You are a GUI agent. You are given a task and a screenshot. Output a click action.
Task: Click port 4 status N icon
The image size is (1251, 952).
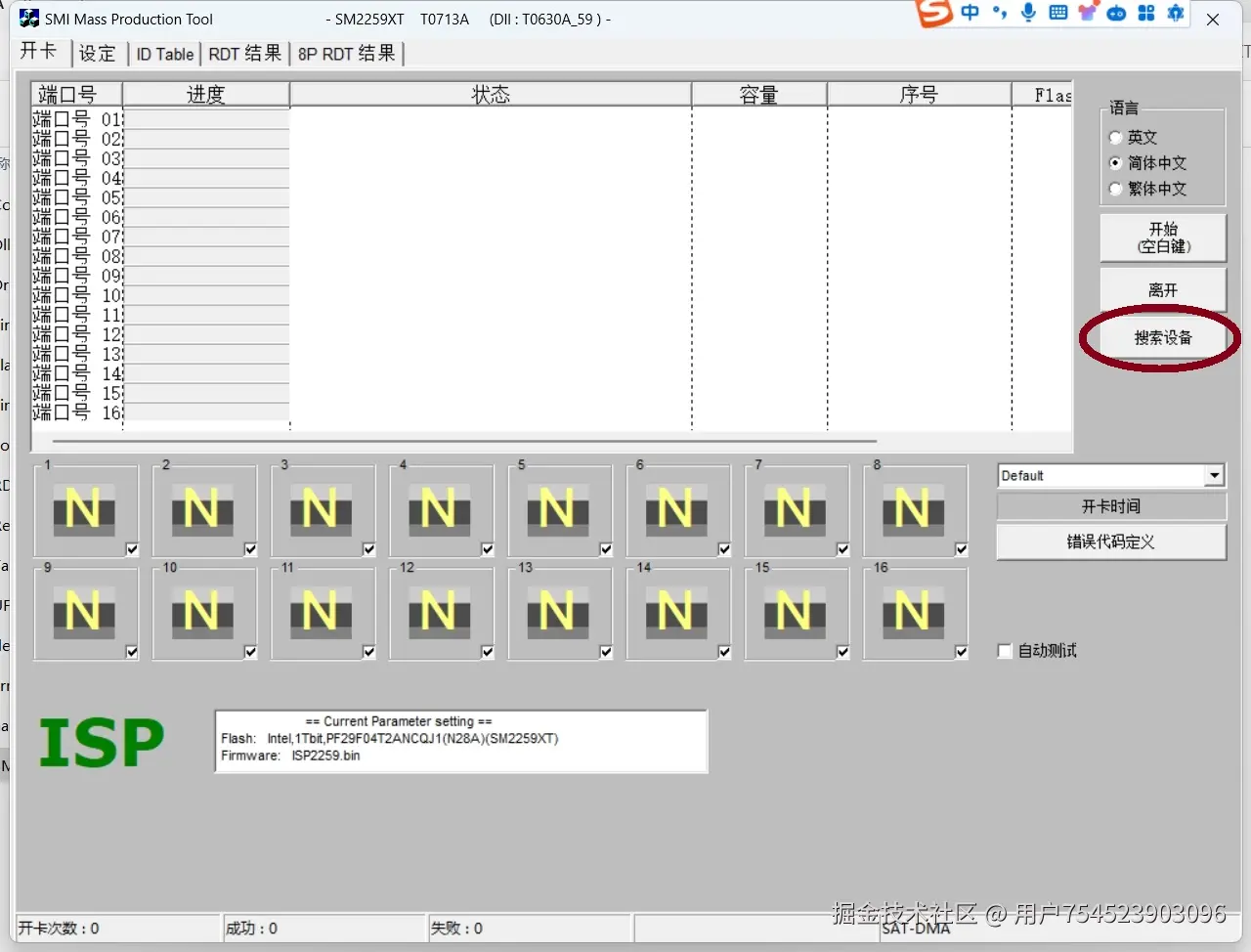(439, 510)
